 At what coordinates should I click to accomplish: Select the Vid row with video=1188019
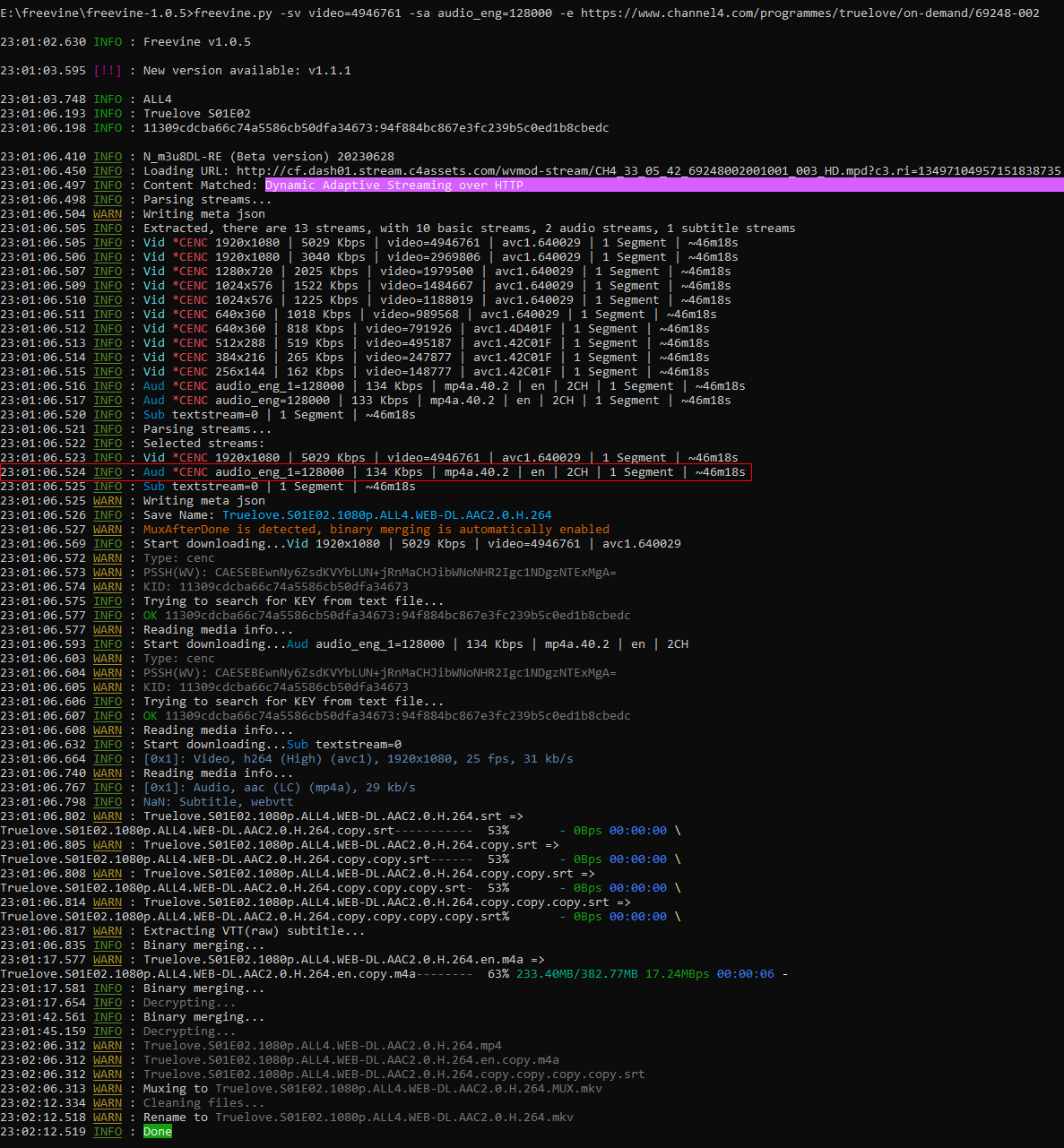437,300
